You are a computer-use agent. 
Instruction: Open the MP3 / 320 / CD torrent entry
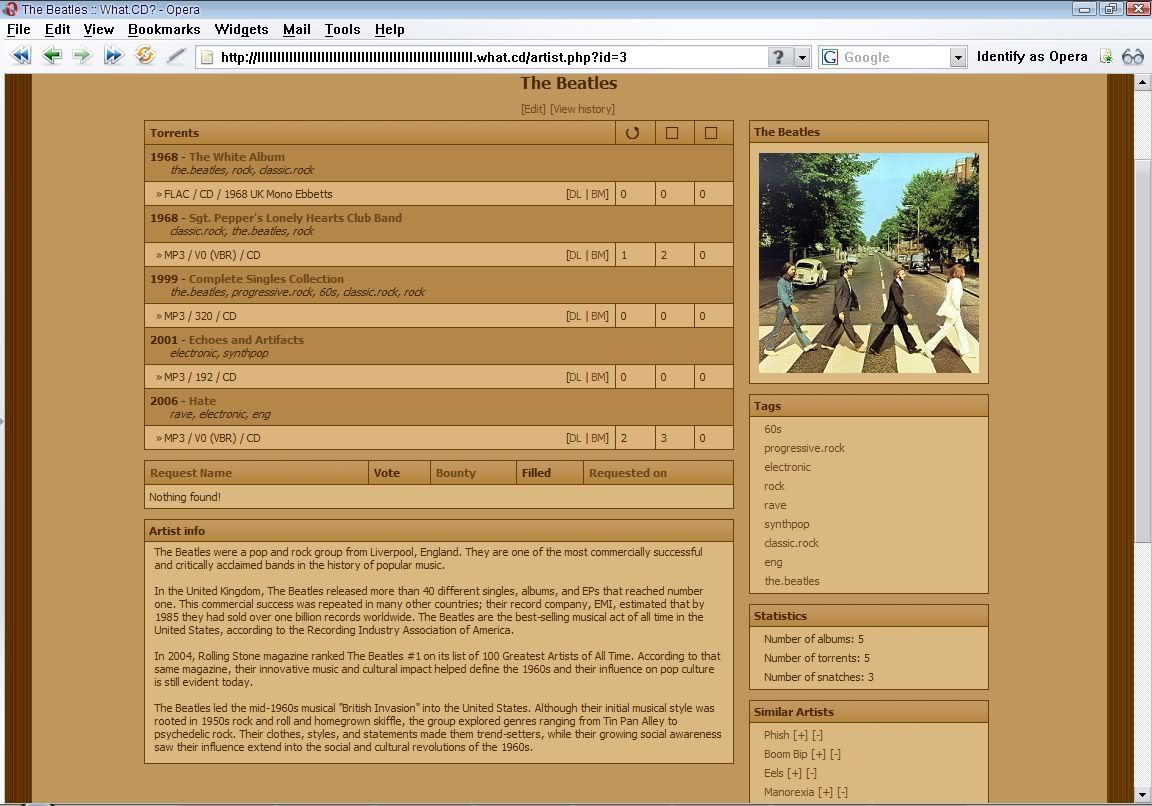(200, 316)
